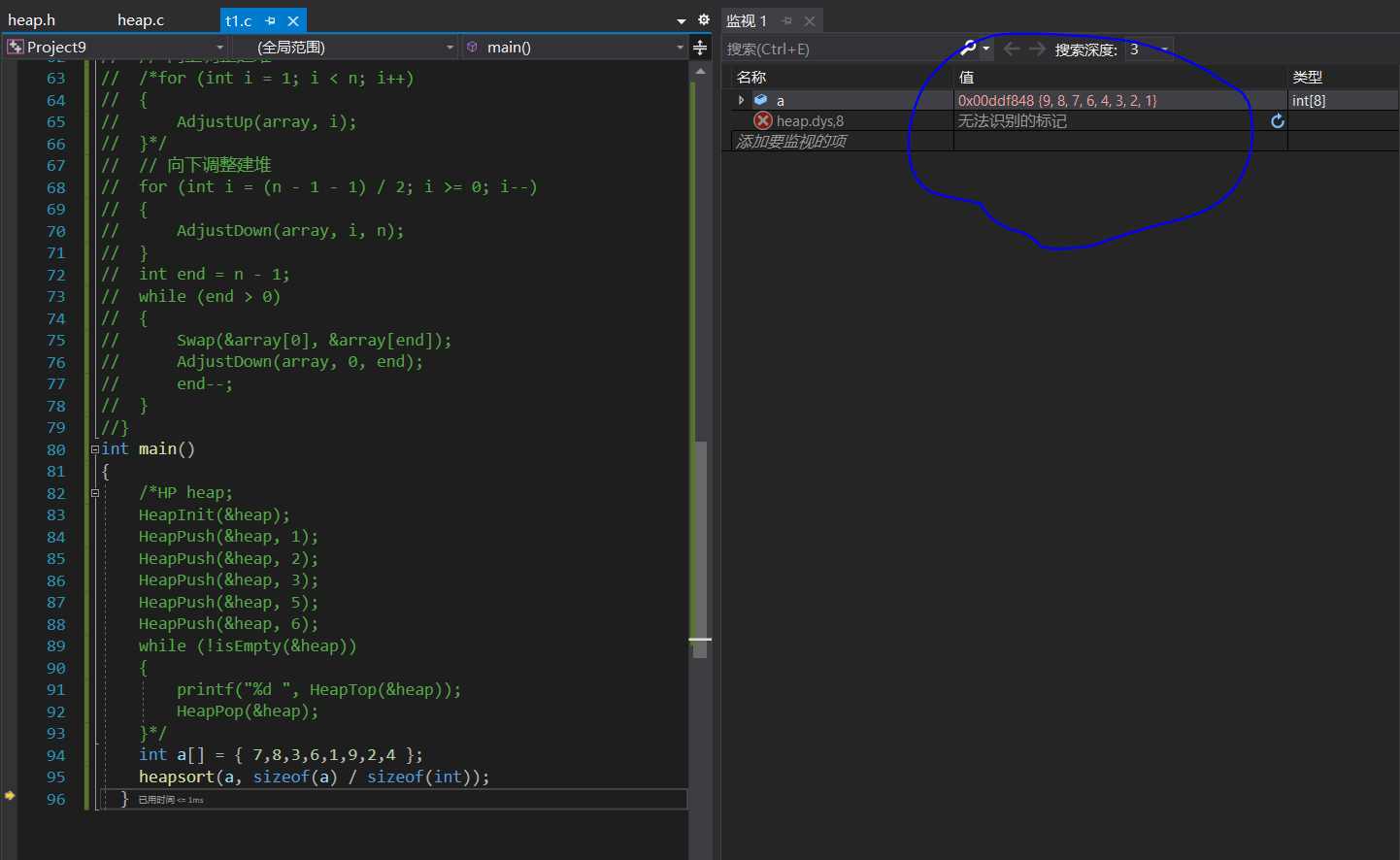Click the int a[] = { 7,8,3,6,1,9,2,4 } line
The height and width of the screenshot is (860, 1400).
[281, 754]
